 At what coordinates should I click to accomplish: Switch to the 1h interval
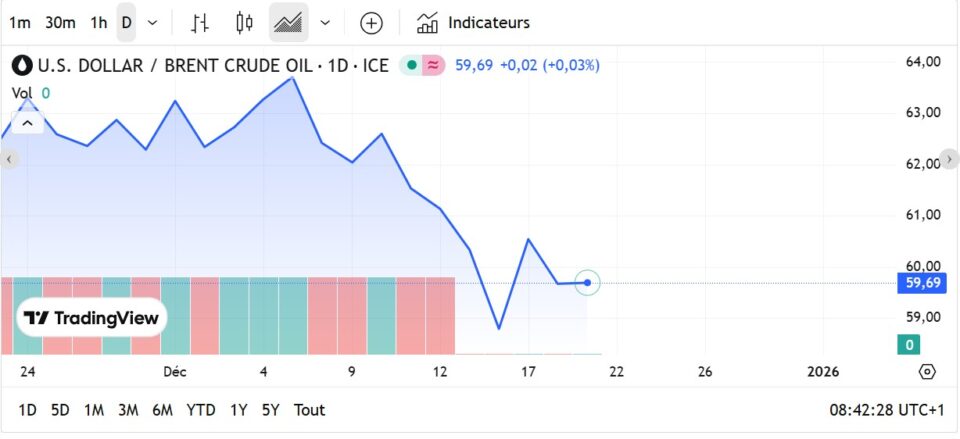(x=98, y=22)
